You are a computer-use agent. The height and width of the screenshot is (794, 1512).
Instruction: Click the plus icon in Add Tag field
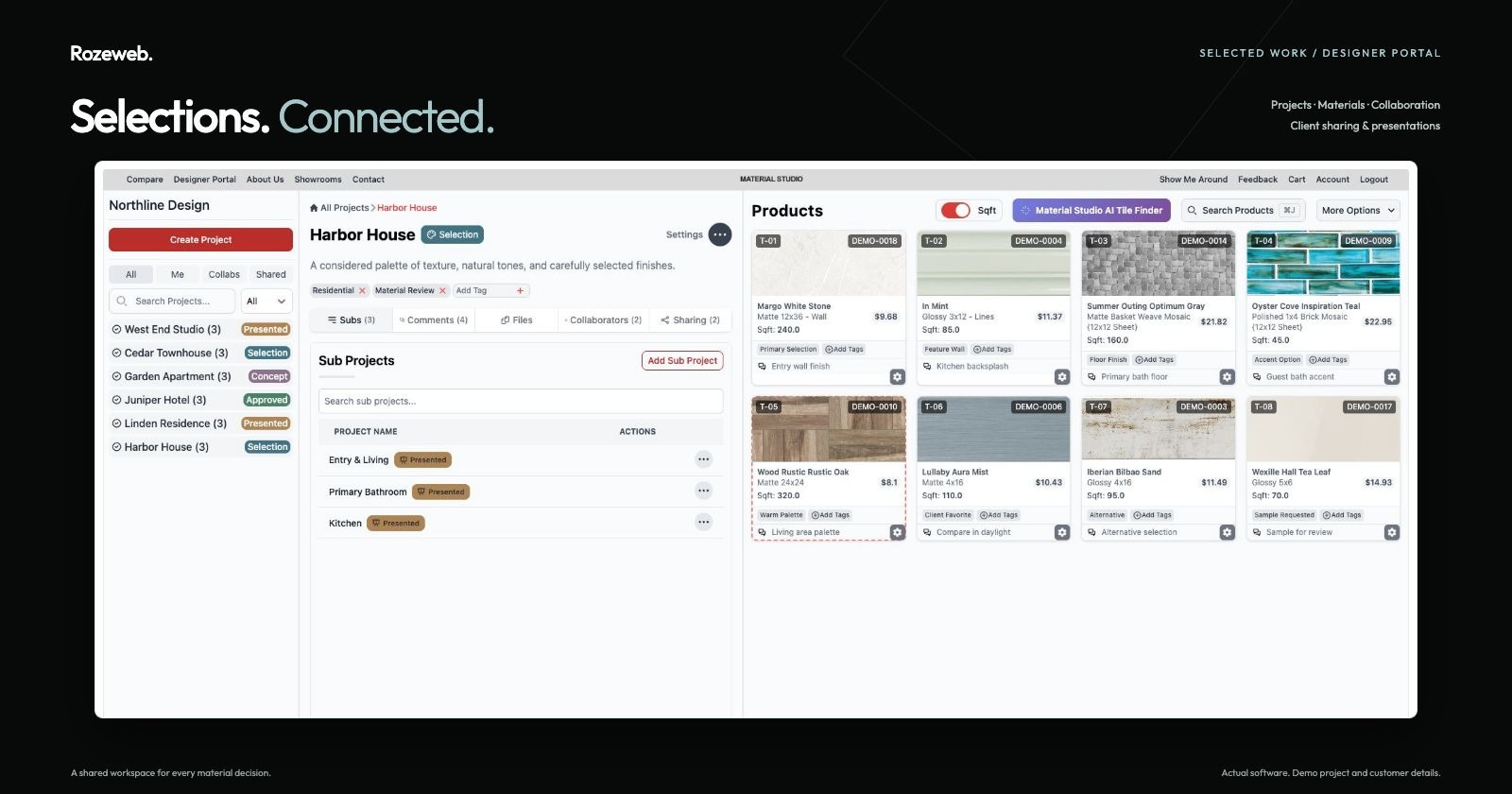tap(520, 291)
